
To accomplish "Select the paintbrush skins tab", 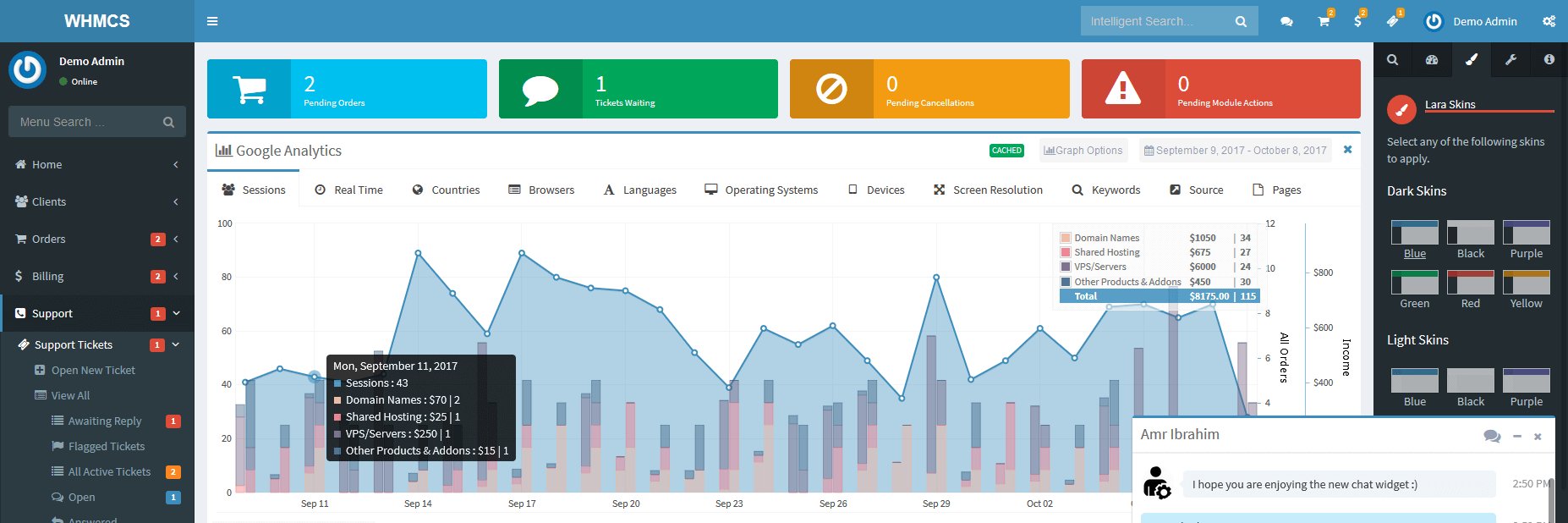I will point(1472,59).
